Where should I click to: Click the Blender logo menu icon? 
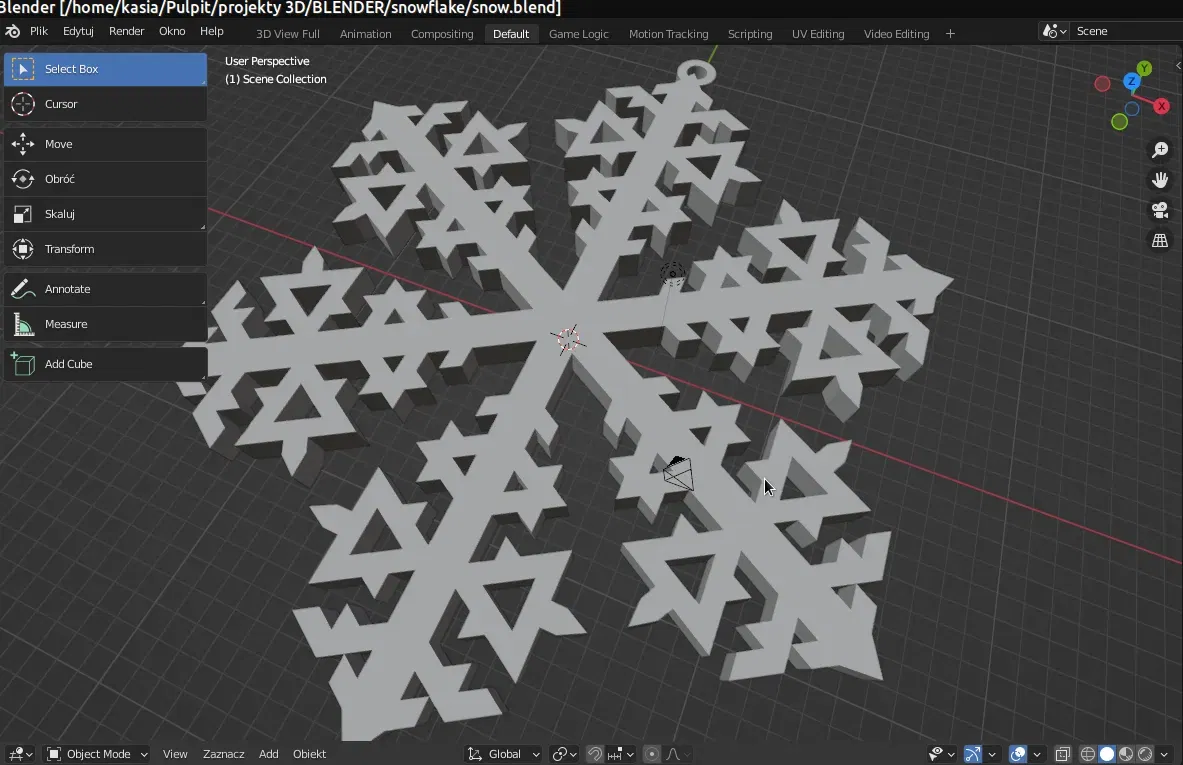(13, 31)
